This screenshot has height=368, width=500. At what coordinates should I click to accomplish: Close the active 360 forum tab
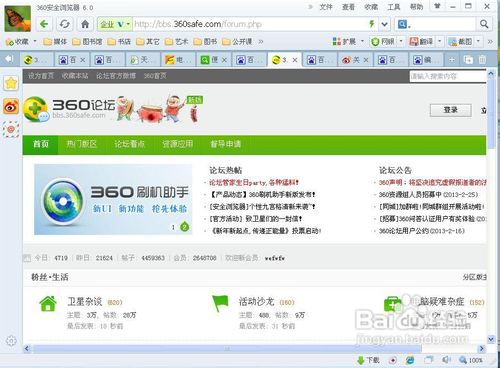(295, 60)
